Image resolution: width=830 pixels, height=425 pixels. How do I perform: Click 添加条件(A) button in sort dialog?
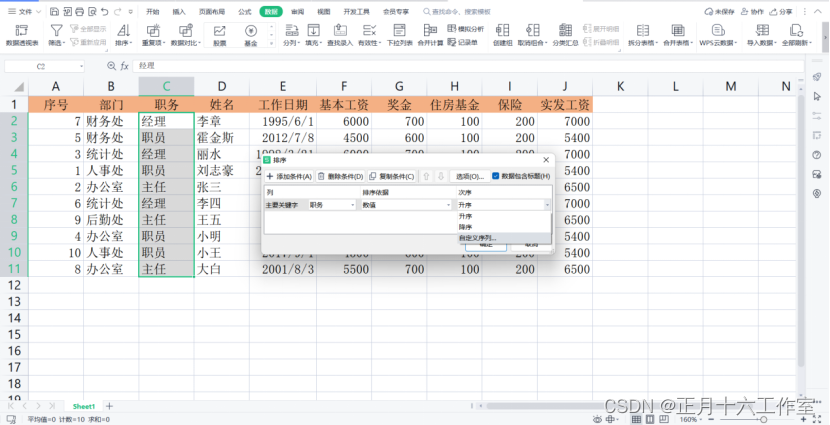point(288,176)
